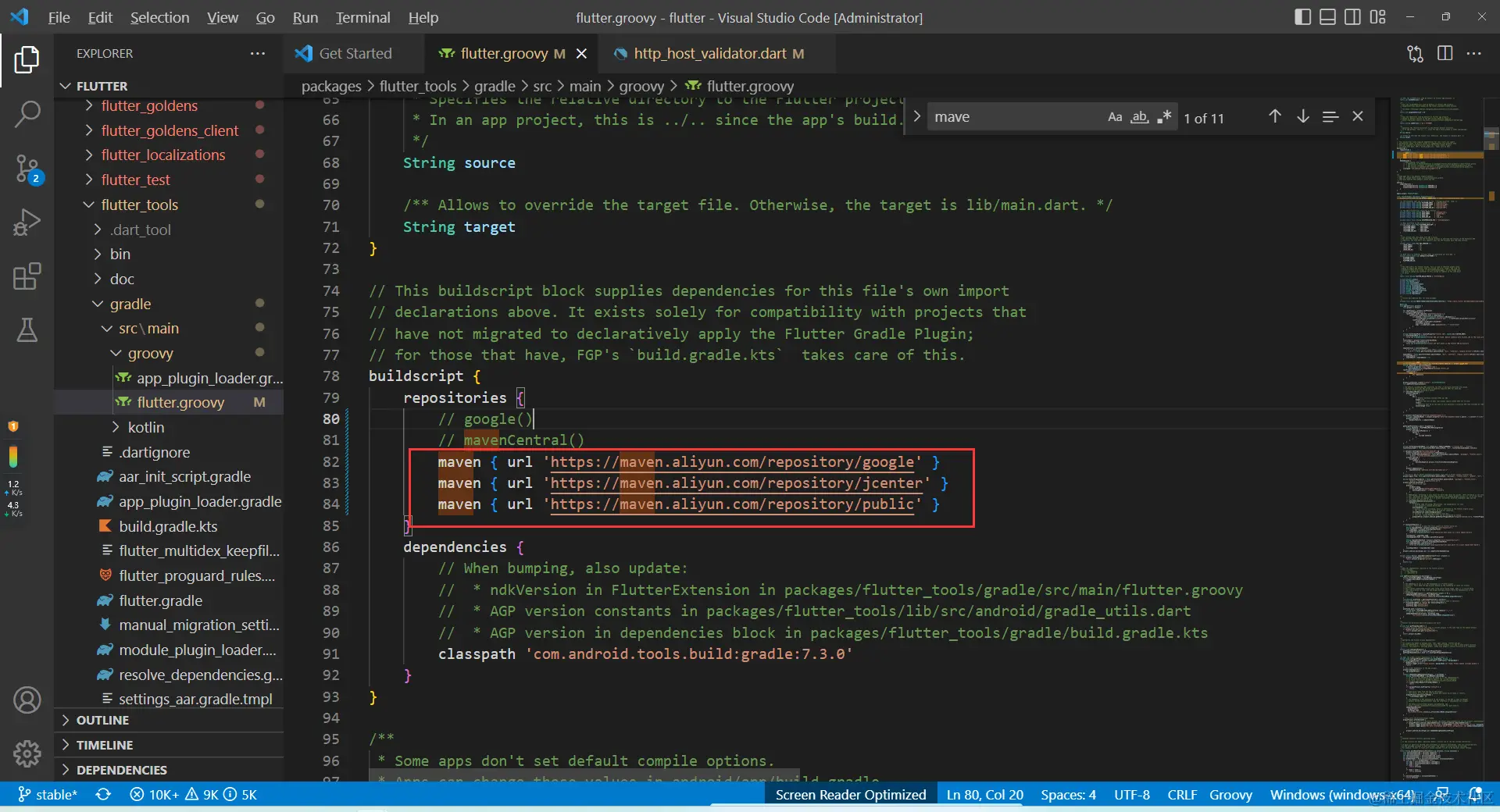
Task: Close the flutter.groovy editor tab
Action: click(x=581, y=53)
